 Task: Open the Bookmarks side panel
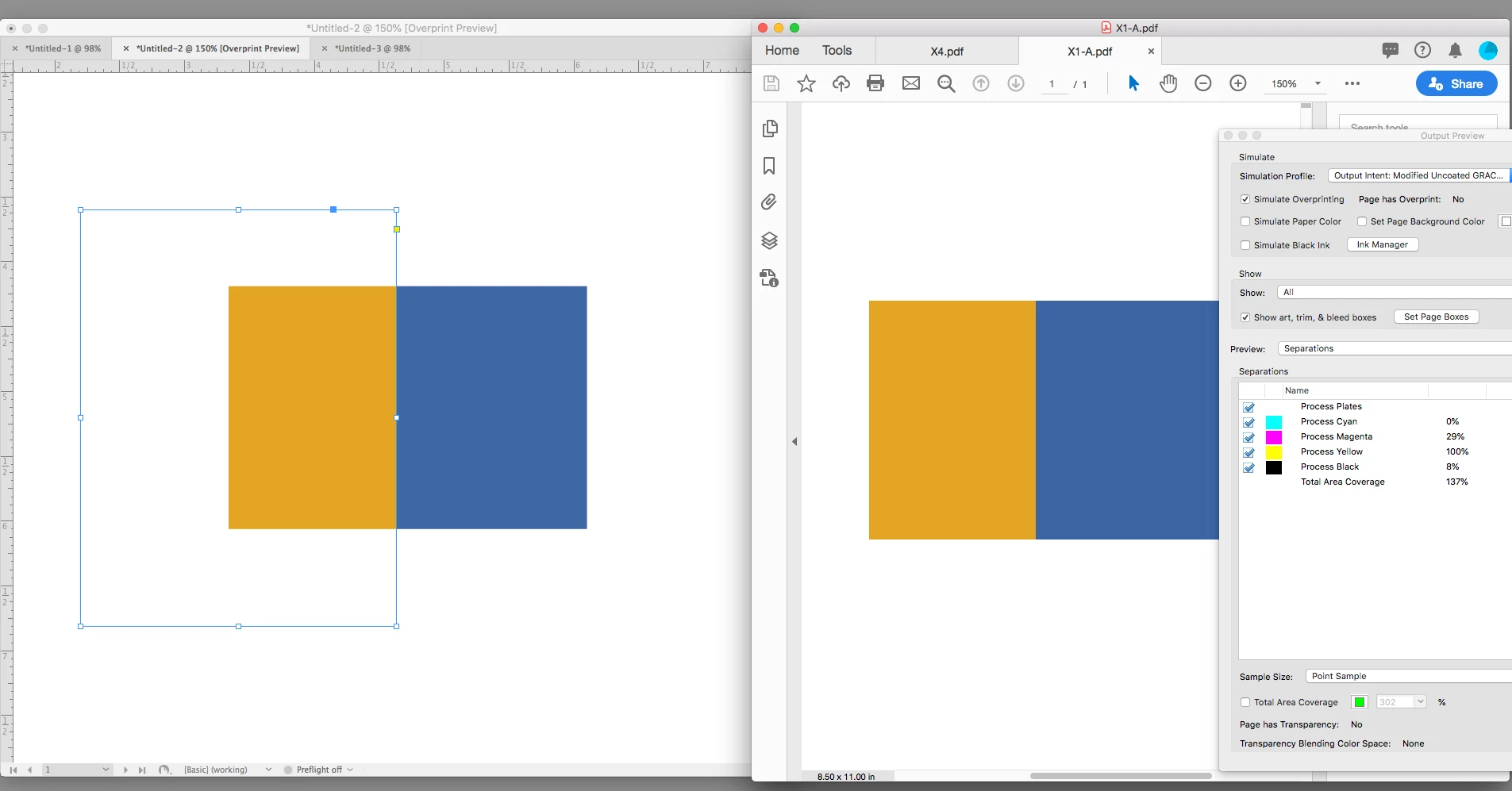769,166
